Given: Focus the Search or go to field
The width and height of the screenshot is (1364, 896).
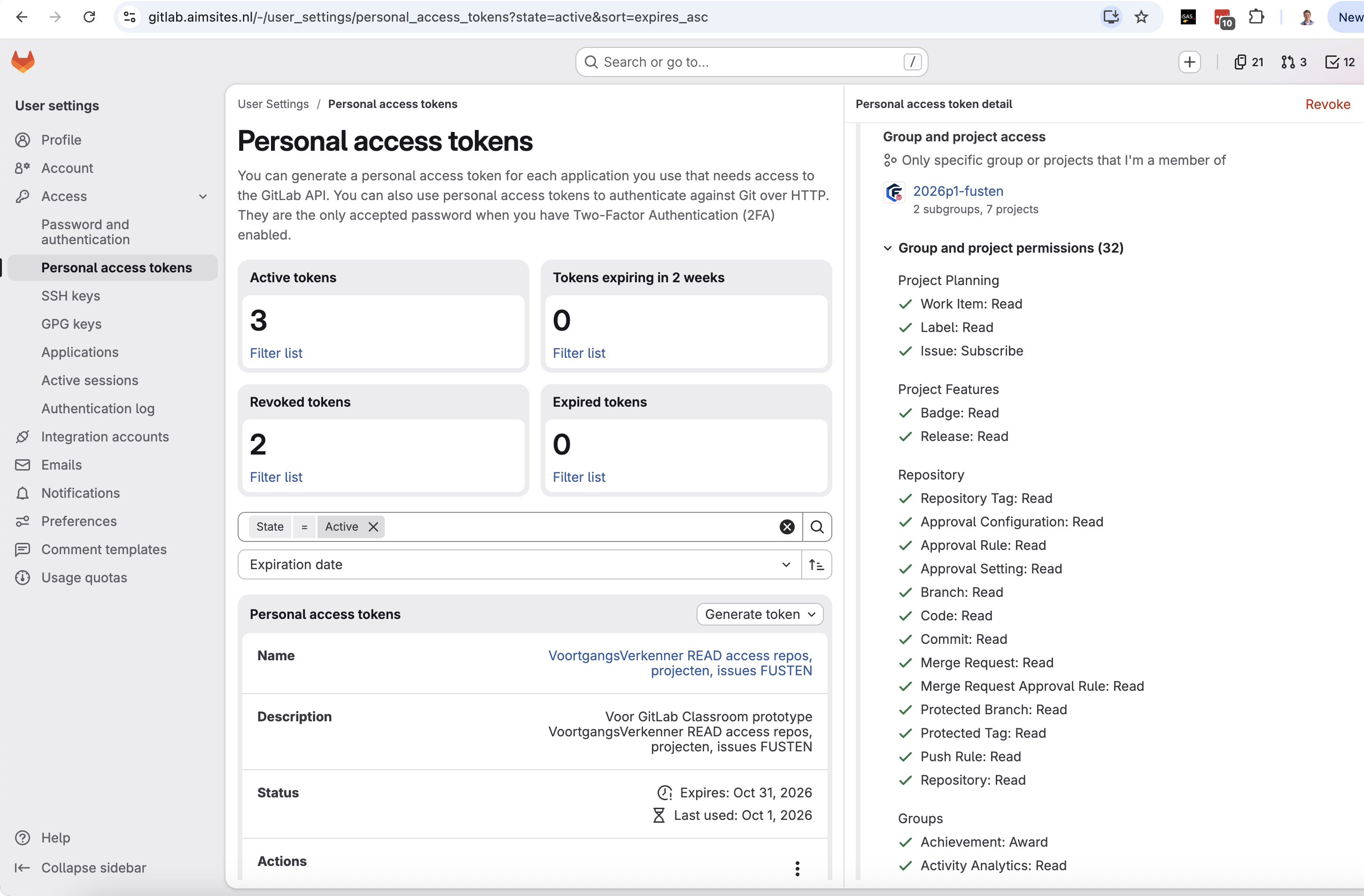Looking at the screenshot, I should click(752, 62).
